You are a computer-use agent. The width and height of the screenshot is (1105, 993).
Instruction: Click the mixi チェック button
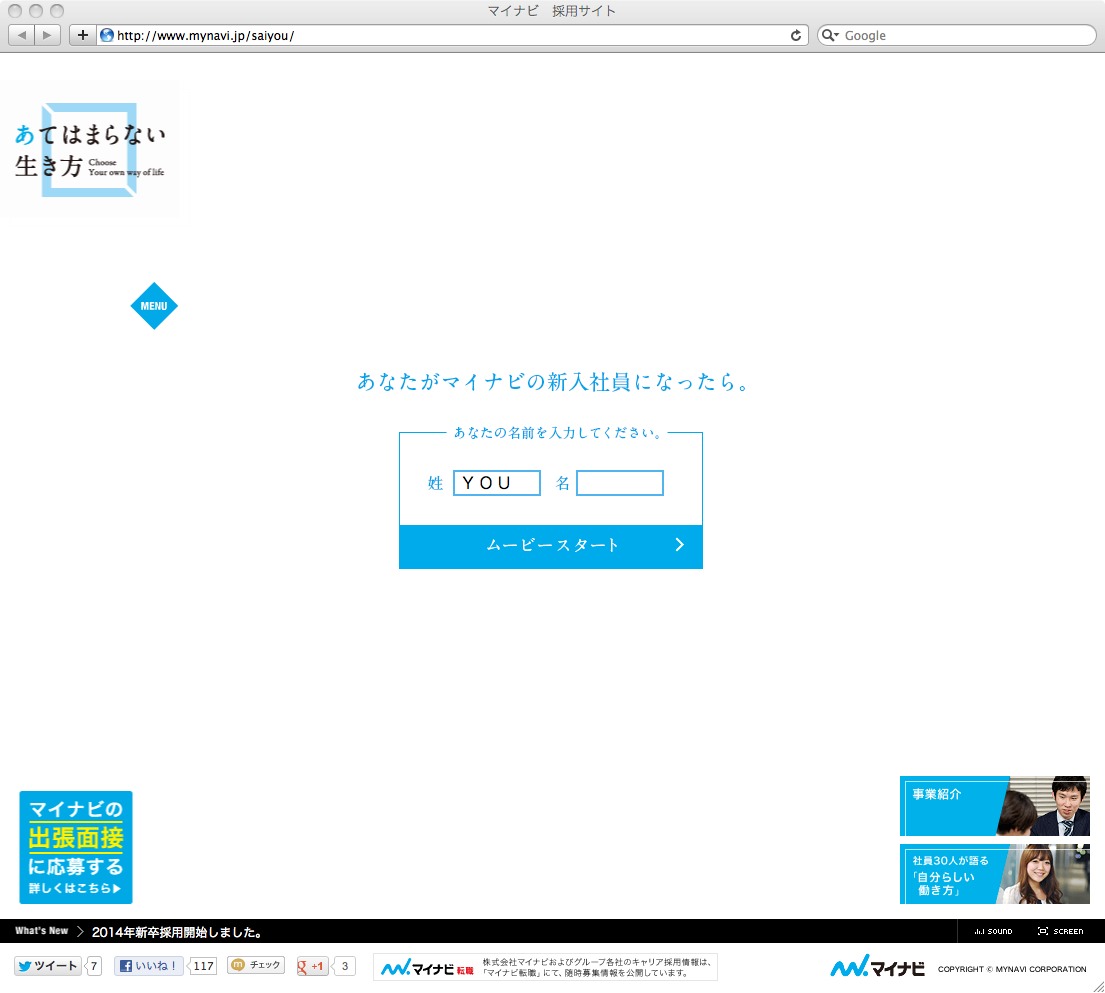click(256, 965)
